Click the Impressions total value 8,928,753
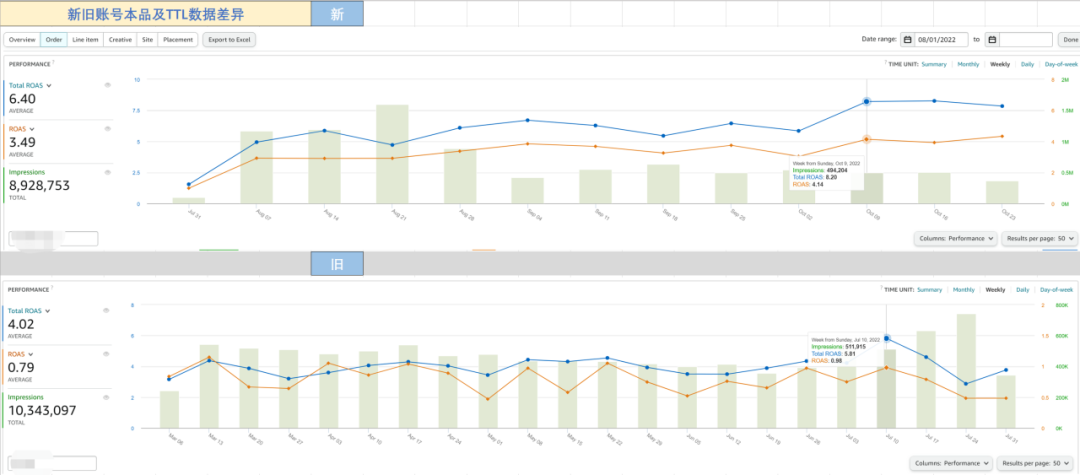This screenshot has height=475, width=1080. point(39,185)
